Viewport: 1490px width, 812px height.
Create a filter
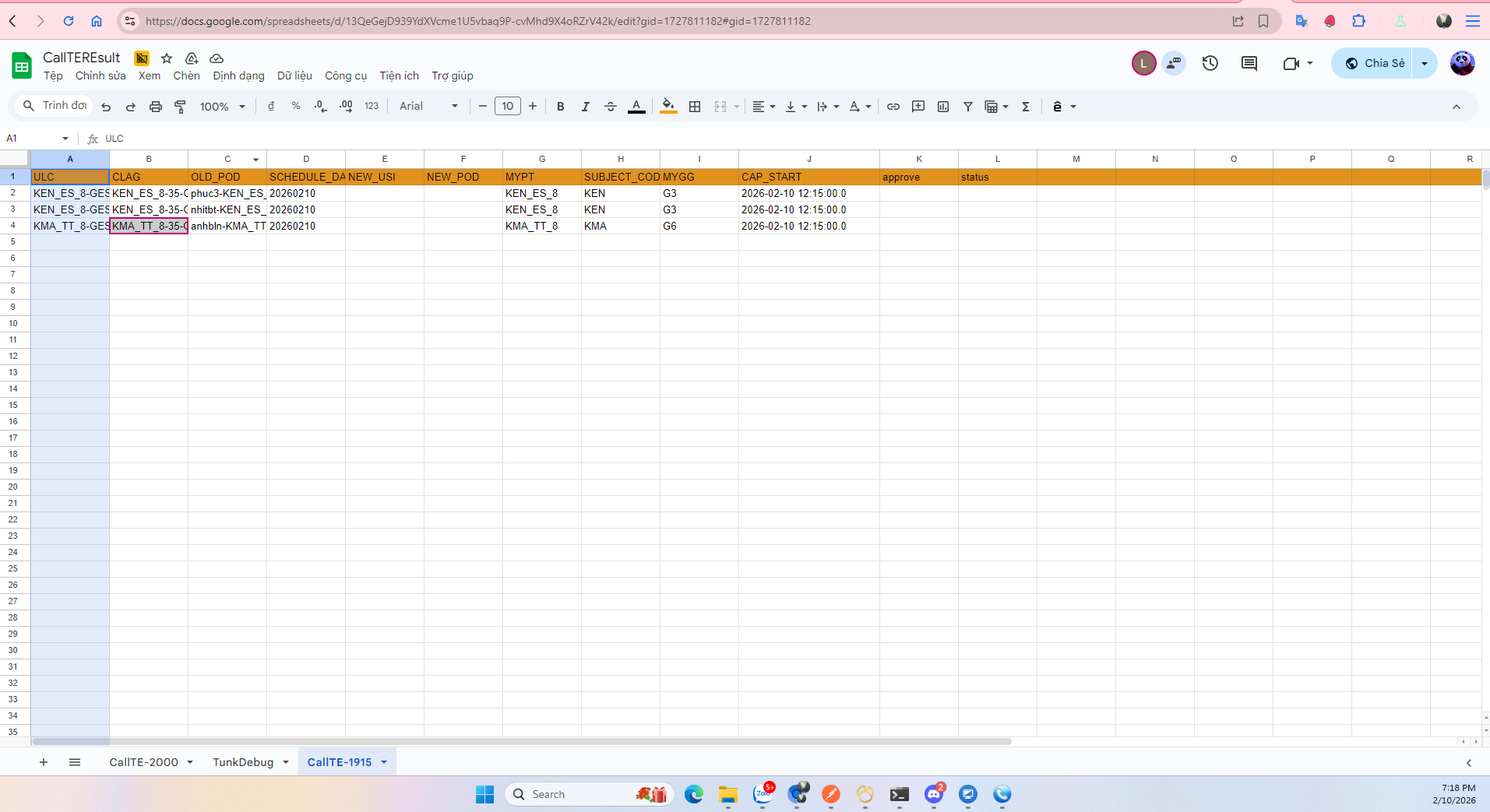[x=968, y=107]
